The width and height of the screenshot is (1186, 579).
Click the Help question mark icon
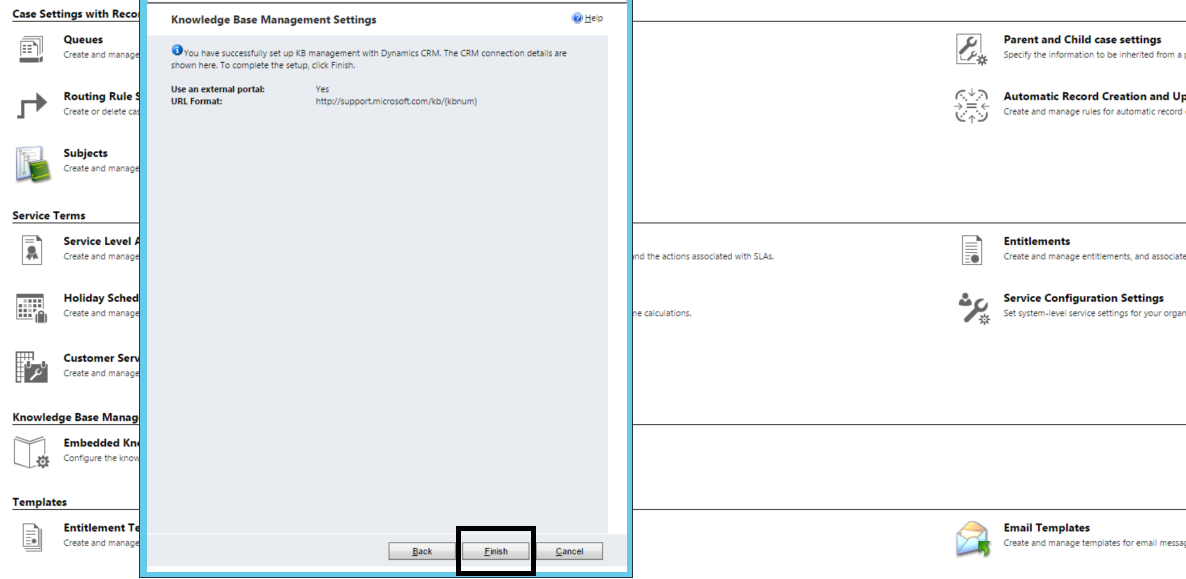coord(578,18)
